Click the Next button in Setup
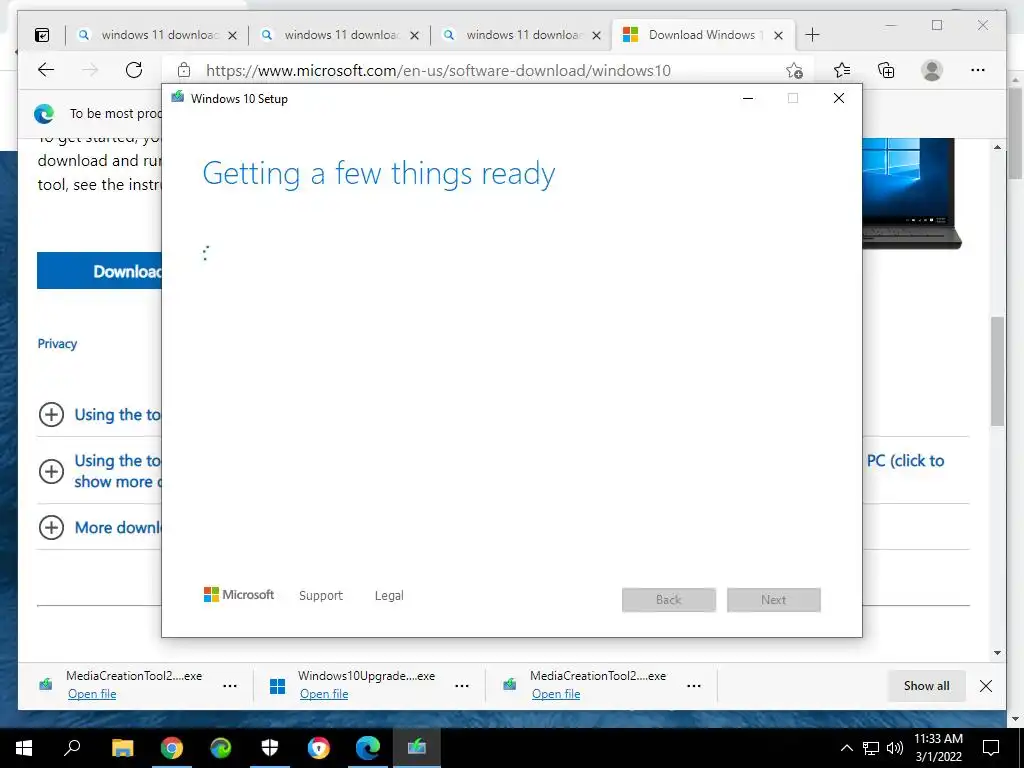Image resolution: width=1024 pixels, height=768 pixels. click(x=774, y=600)
